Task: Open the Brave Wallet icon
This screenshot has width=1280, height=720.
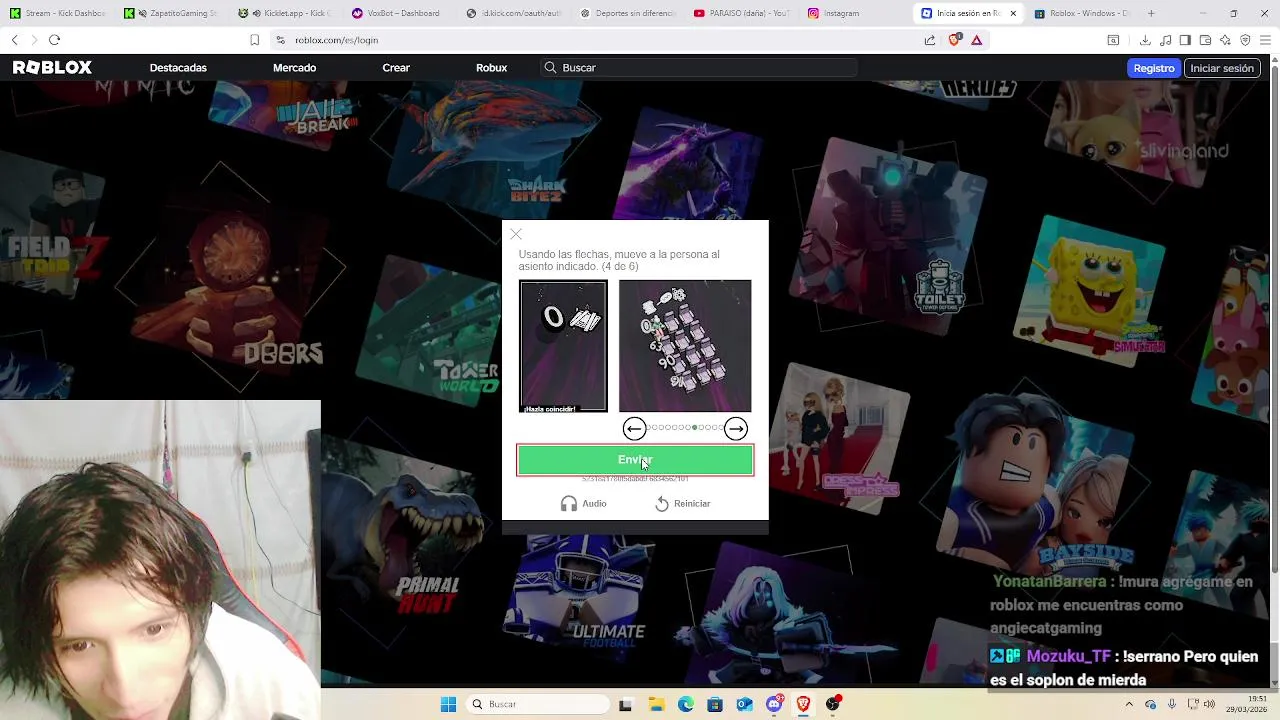Action: click(x=1205, y=40)
